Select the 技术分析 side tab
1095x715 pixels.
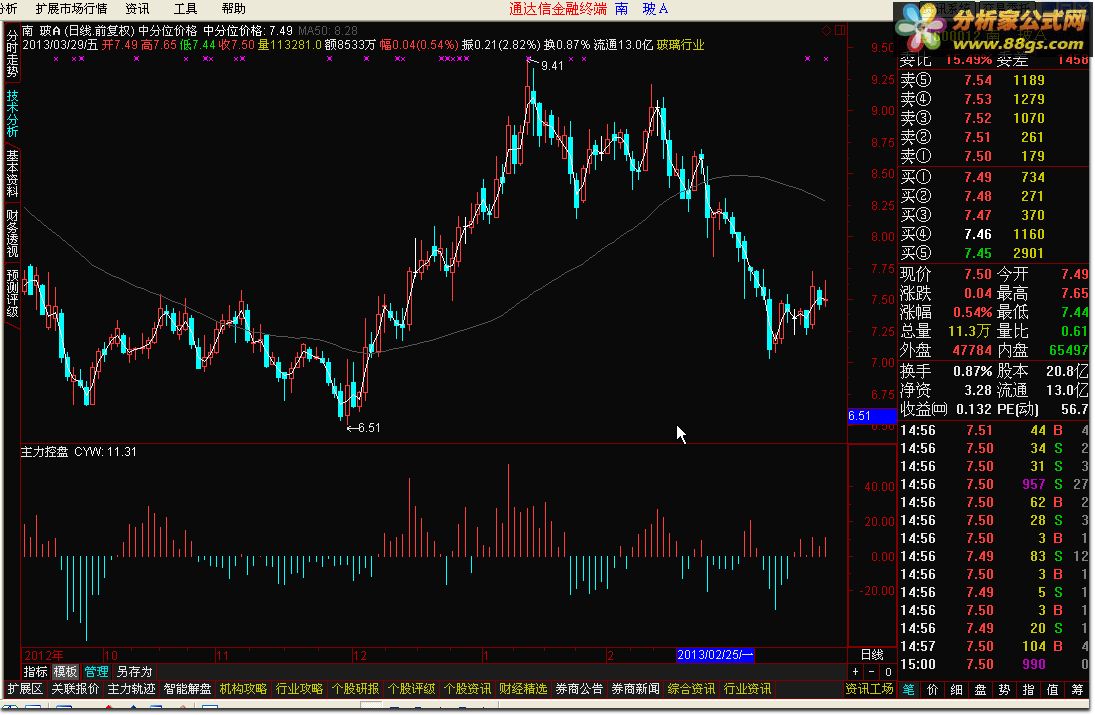[x=12, y=113]
